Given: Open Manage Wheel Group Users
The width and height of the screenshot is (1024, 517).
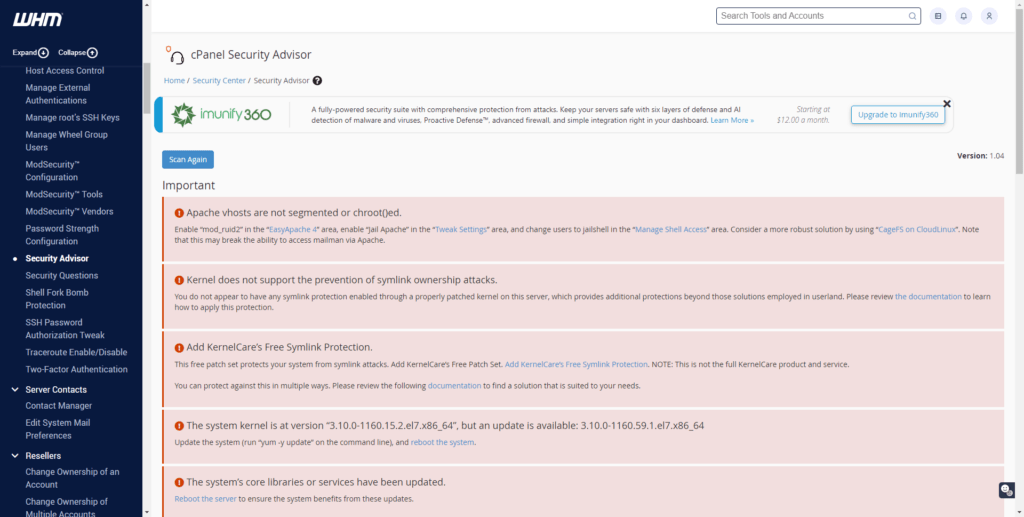Looking at the screenshot, I should click(x=67, y=141).
